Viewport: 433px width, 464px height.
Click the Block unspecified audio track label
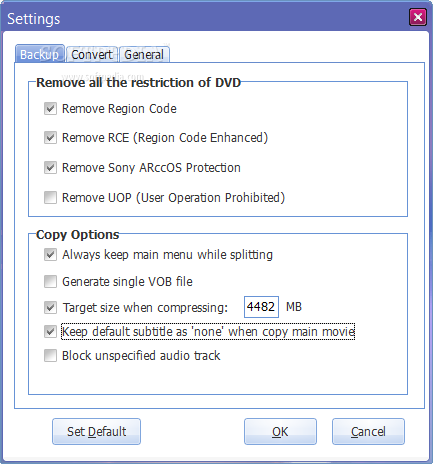[x=141, y=356]
